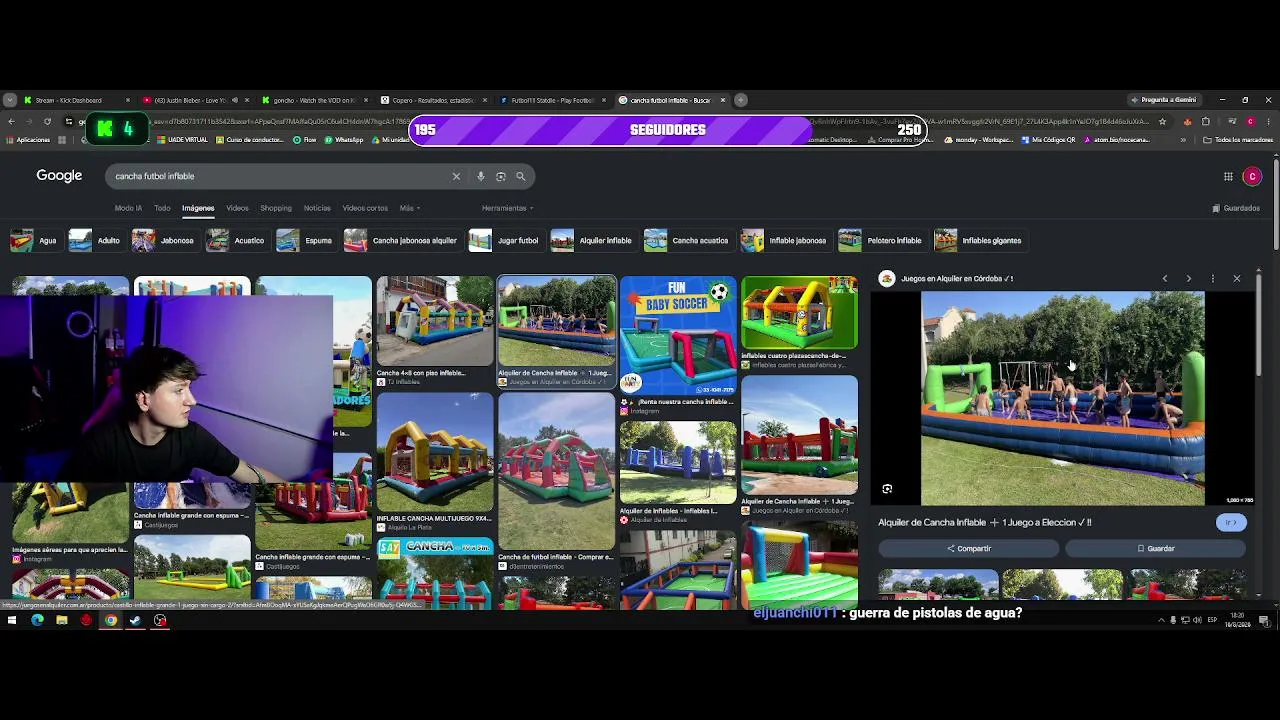Clear the Google search box text
Image resolution: width=1280 pixels, height=720 pixels.
[x=456, y=176]
